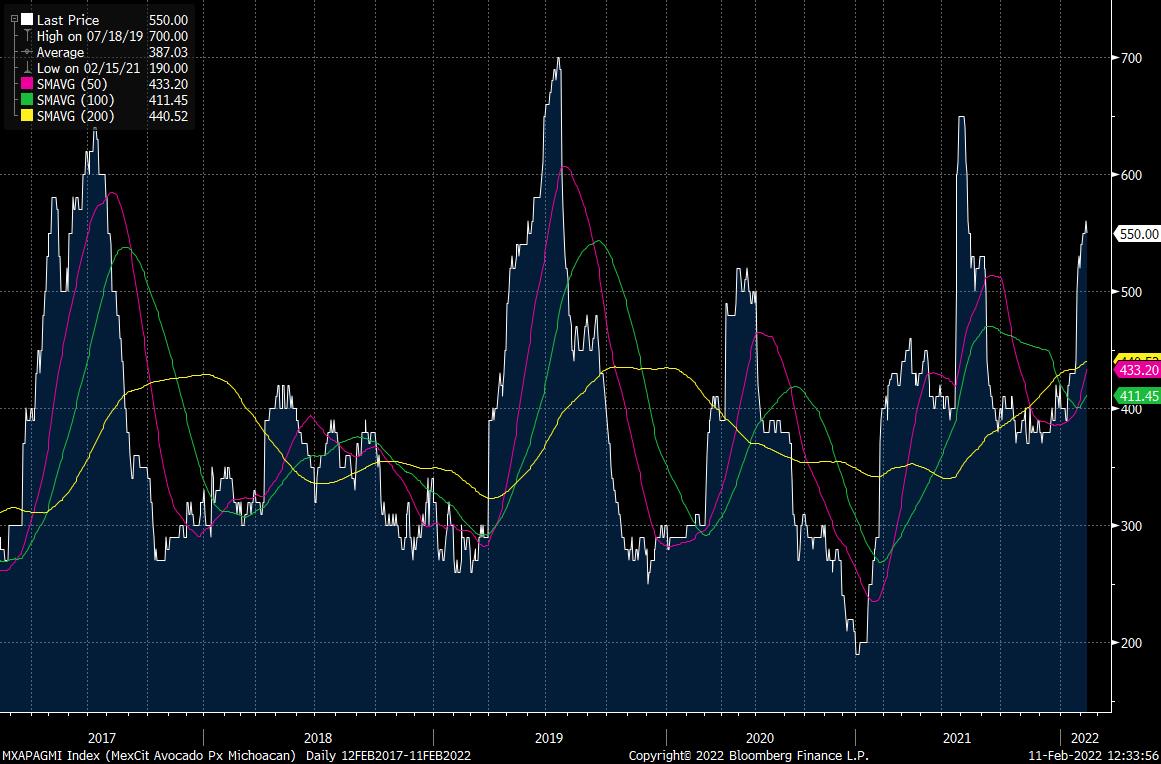Click the Average marker icon in legend
This screenshot has width=1161, height=764.
[27, 52]
